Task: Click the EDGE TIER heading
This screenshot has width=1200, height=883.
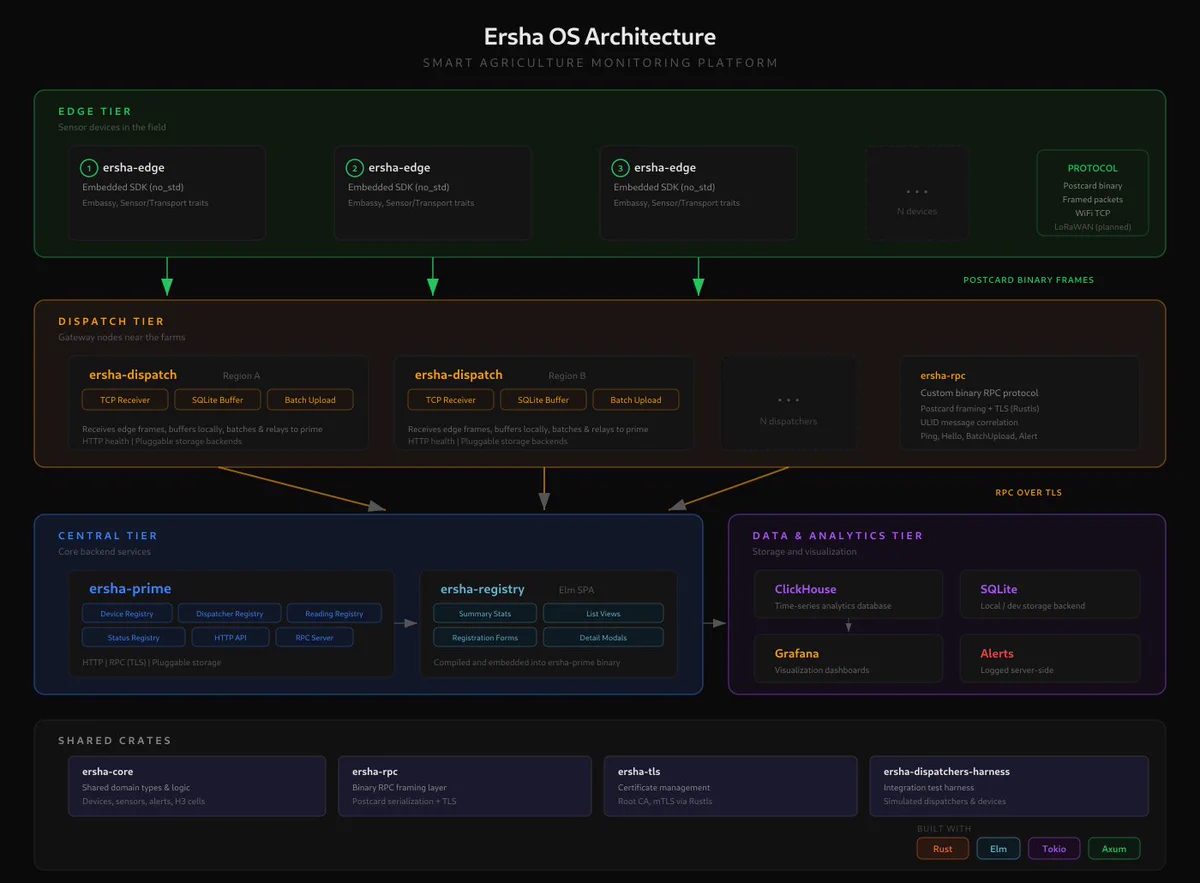Action: pyautogui.click(x=95, y=111)
